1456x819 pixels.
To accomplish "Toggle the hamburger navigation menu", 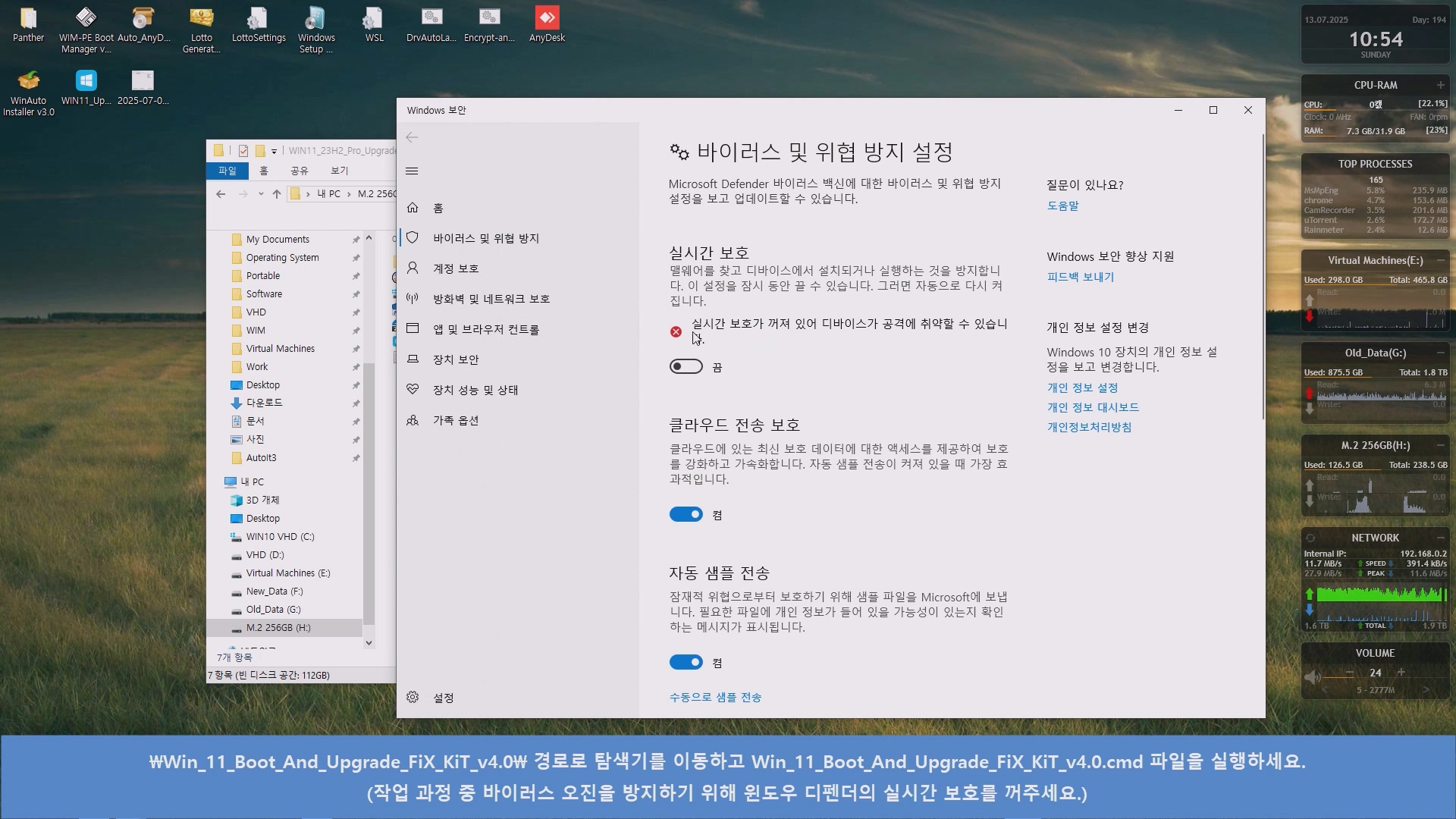I will (x=412, y=171).
